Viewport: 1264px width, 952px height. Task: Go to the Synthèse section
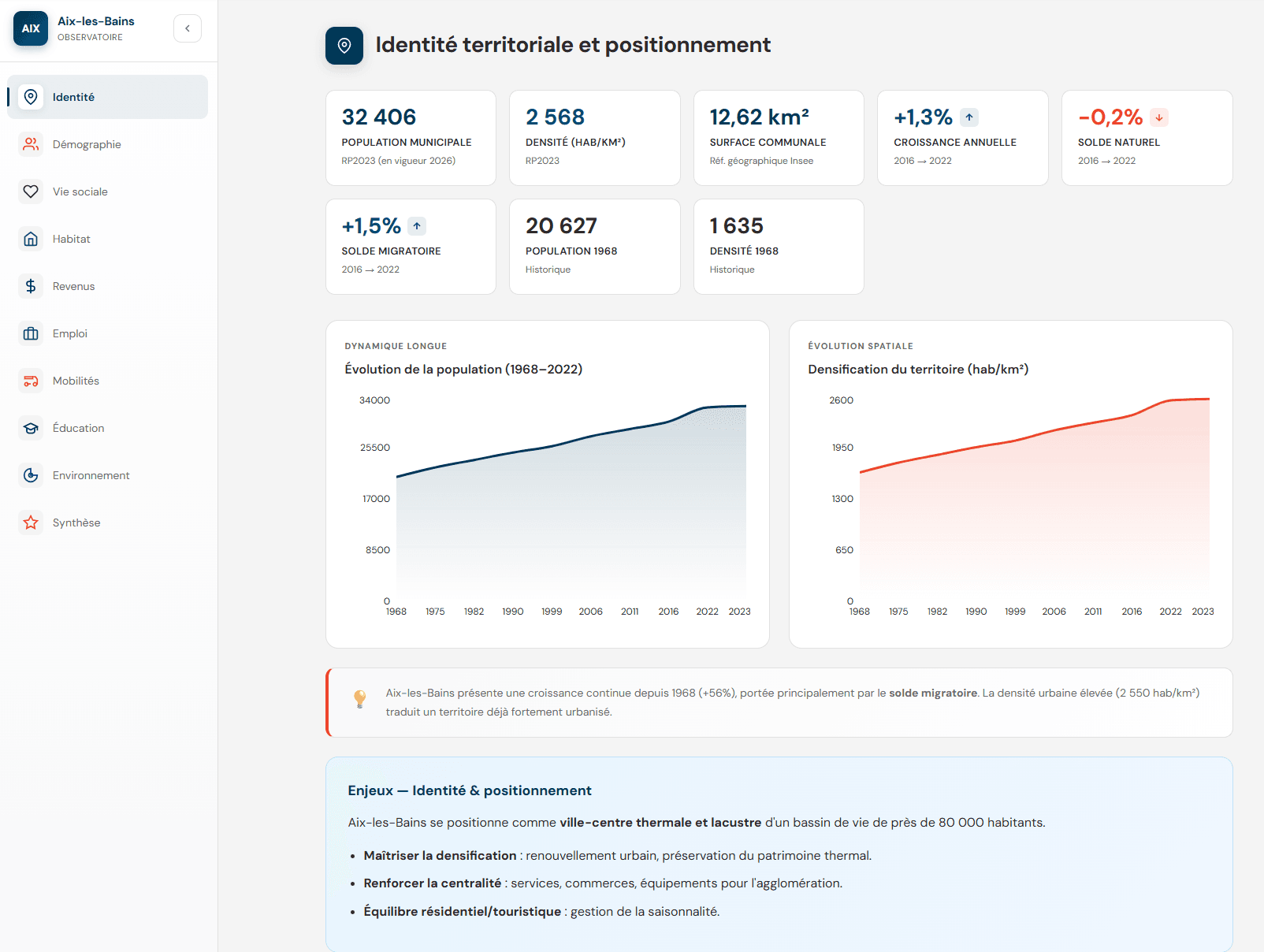[x=76, y=522]
